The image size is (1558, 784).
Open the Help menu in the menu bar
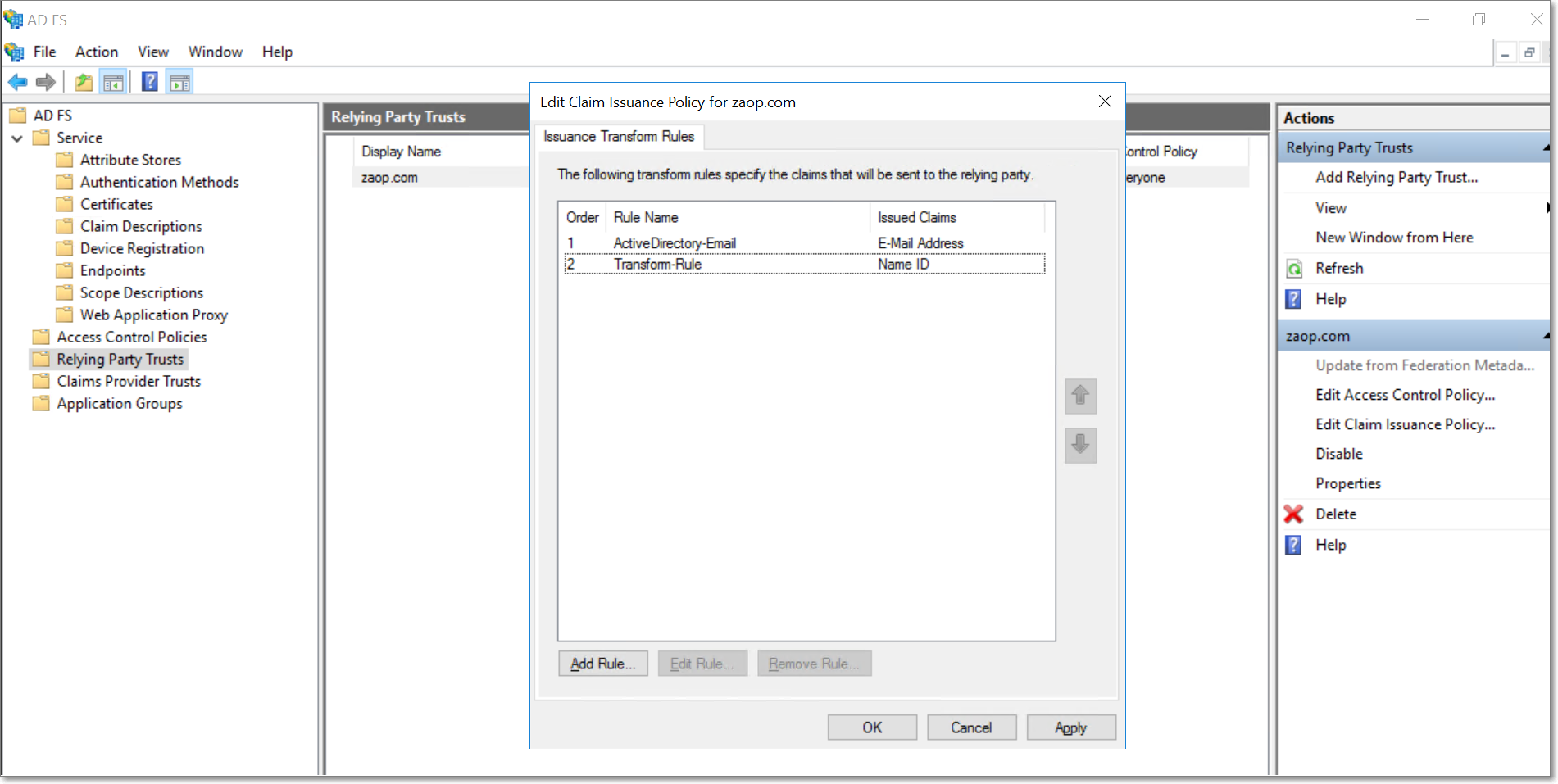pos(277,52)
